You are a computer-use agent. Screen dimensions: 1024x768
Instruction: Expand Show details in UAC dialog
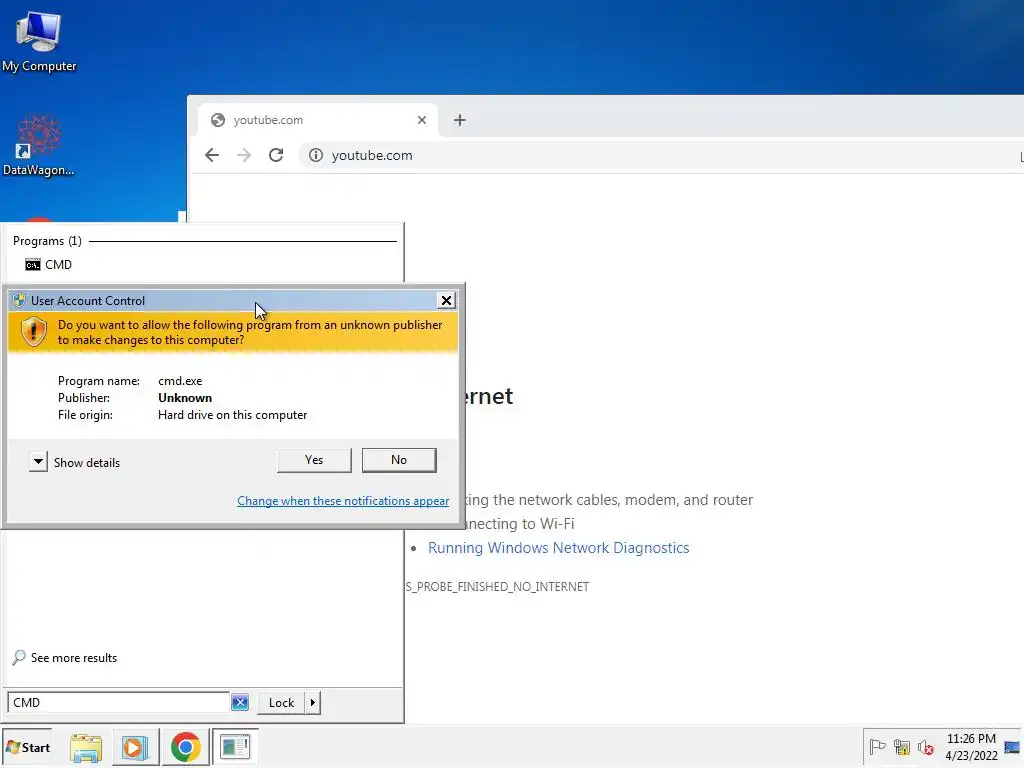(x=75, y=462)
